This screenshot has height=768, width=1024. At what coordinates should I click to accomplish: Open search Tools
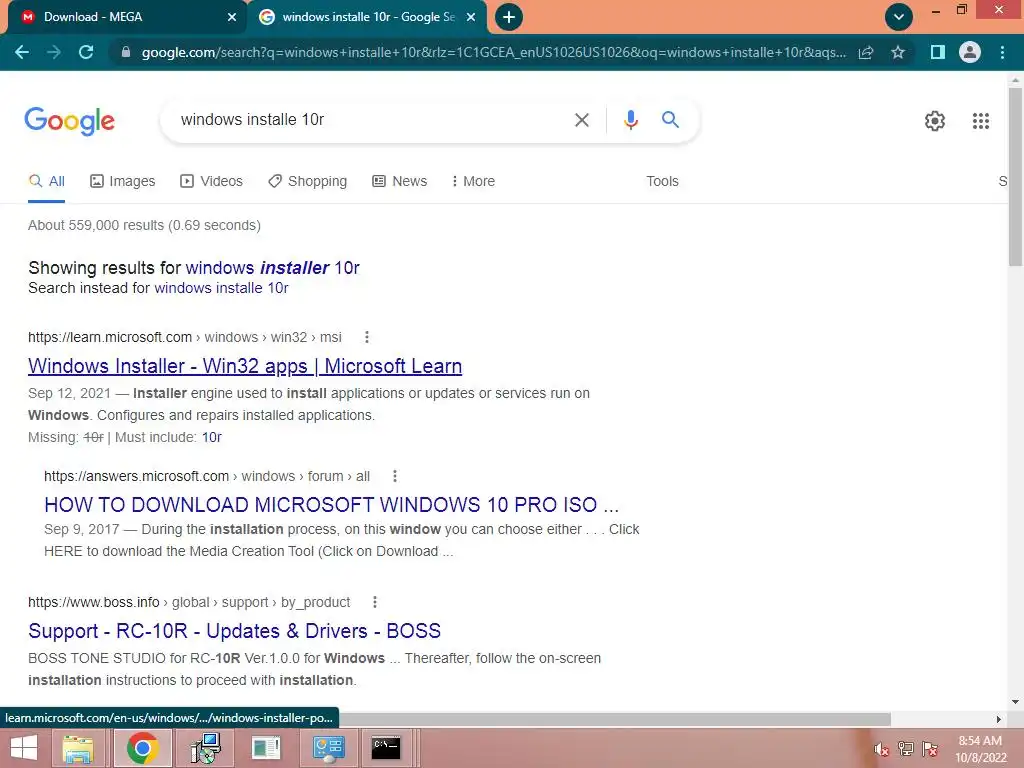tap(662, 181)
